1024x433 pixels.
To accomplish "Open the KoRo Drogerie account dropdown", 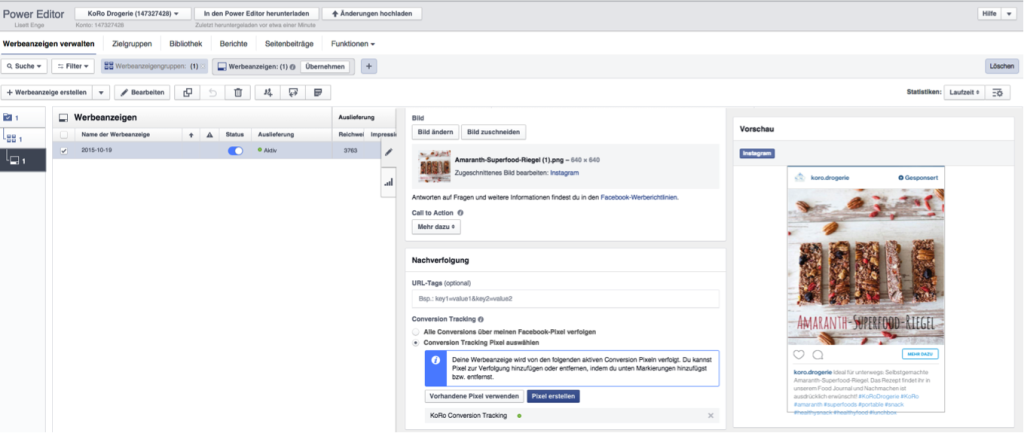I will 133,13.
